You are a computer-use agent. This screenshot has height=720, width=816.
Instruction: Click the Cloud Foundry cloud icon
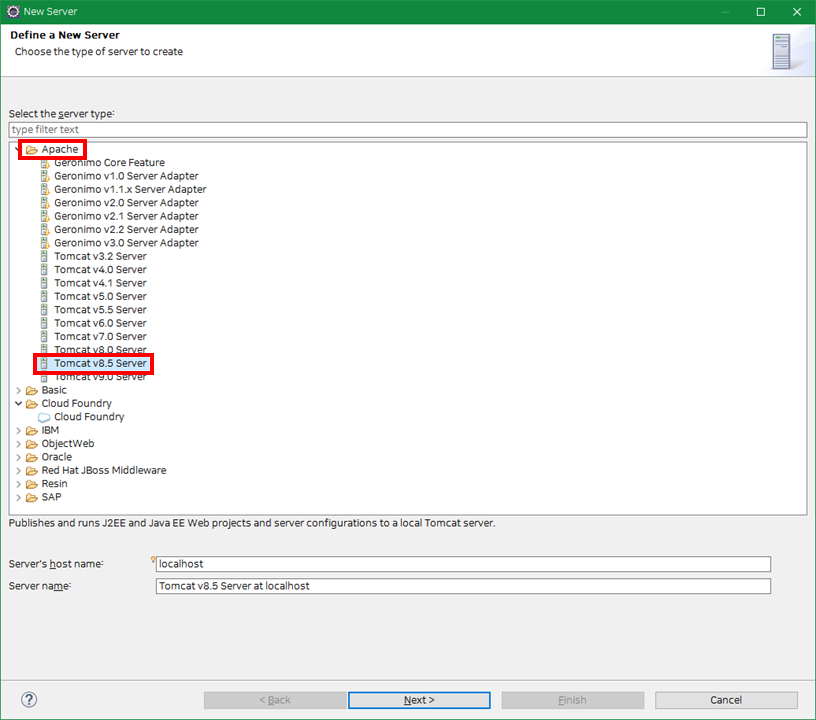(x=44, y=417)
